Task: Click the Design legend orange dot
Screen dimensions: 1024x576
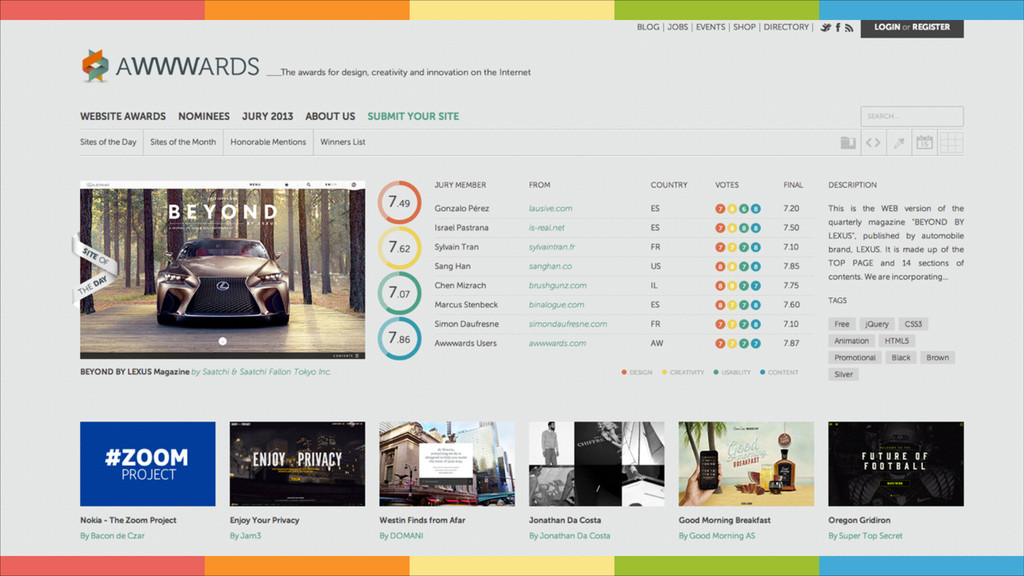Action: coord(624,372)
